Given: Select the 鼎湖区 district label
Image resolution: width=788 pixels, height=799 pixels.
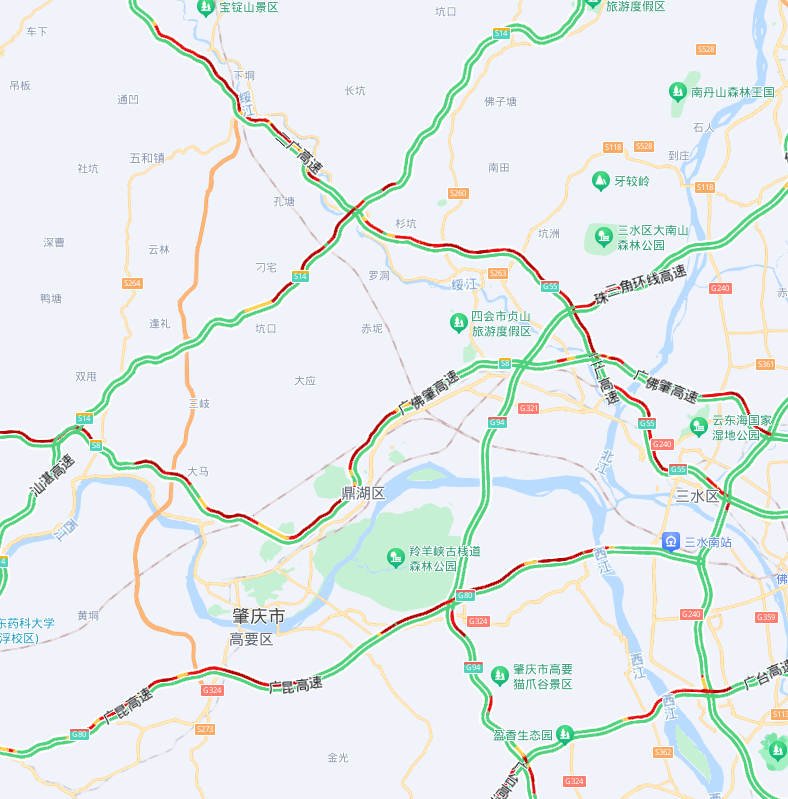Looking at the screenshot, I should pos(363,493).
